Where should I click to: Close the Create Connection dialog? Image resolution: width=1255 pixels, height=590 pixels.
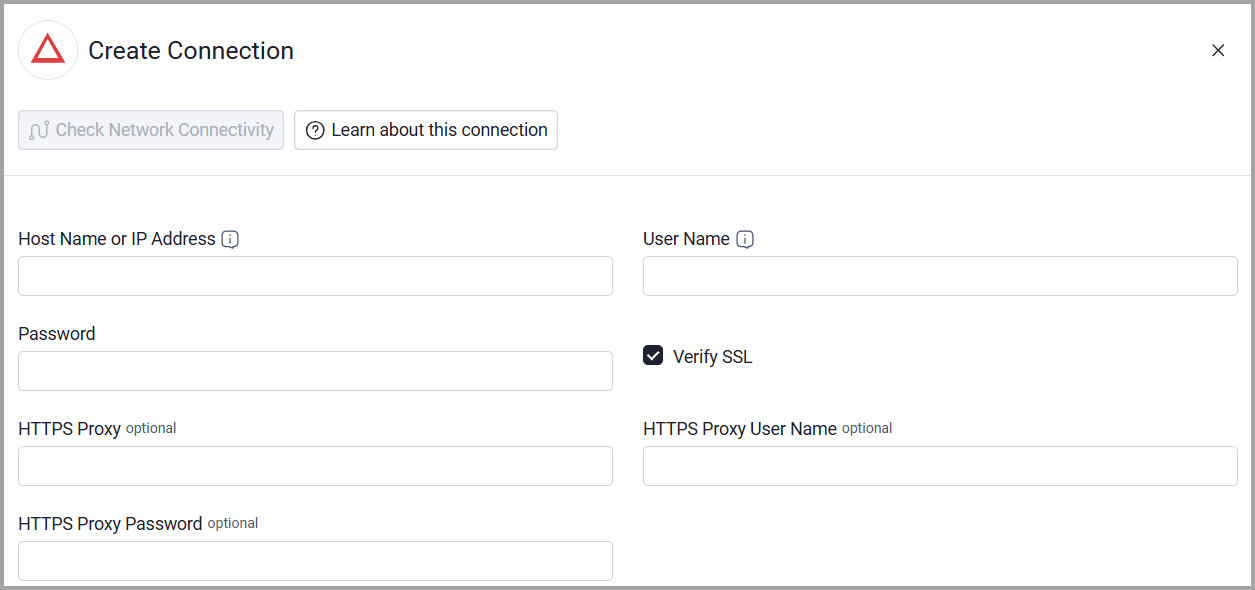click(x=1218, y=50)
